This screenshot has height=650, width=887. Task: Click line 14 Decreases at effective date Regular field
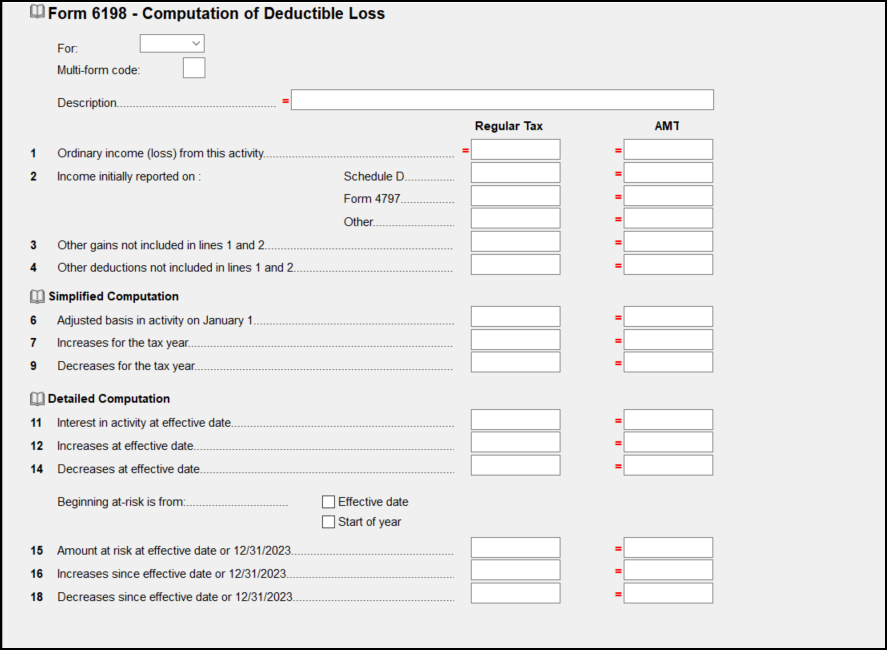[x=515, y=466]
